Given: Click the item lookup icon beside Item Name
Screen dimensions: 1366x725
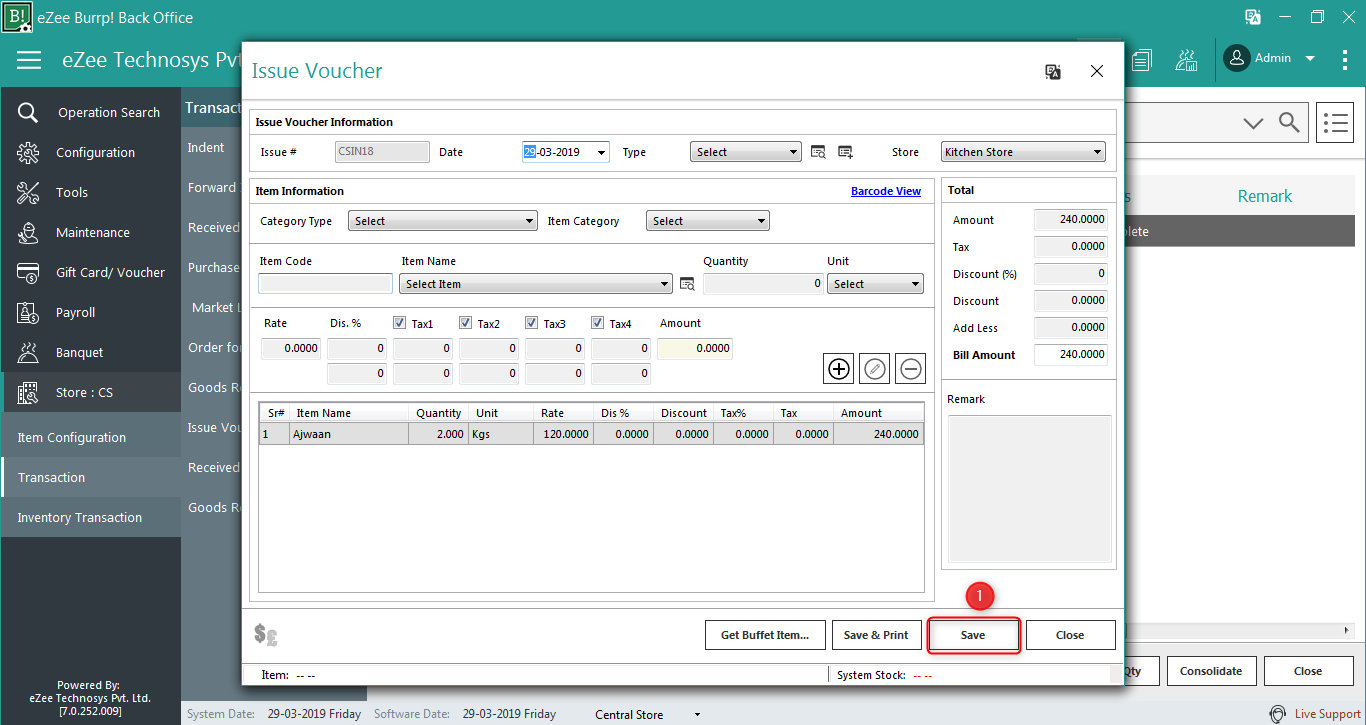Looking at the screenshot, I should pos(687,284).
